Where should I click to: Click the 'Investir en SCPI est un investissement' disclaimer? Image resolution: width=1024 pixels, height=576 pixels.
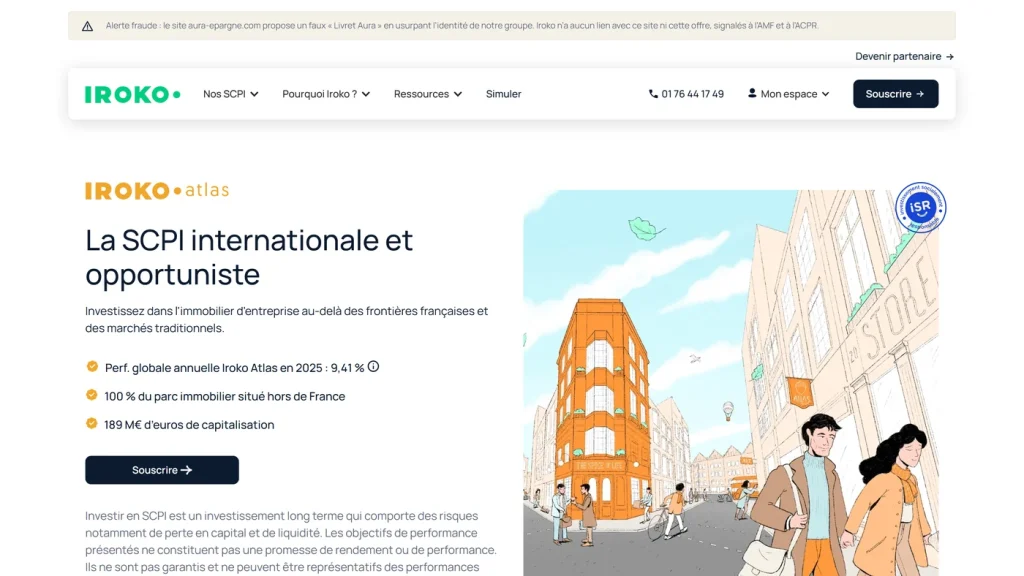point(291,541)
